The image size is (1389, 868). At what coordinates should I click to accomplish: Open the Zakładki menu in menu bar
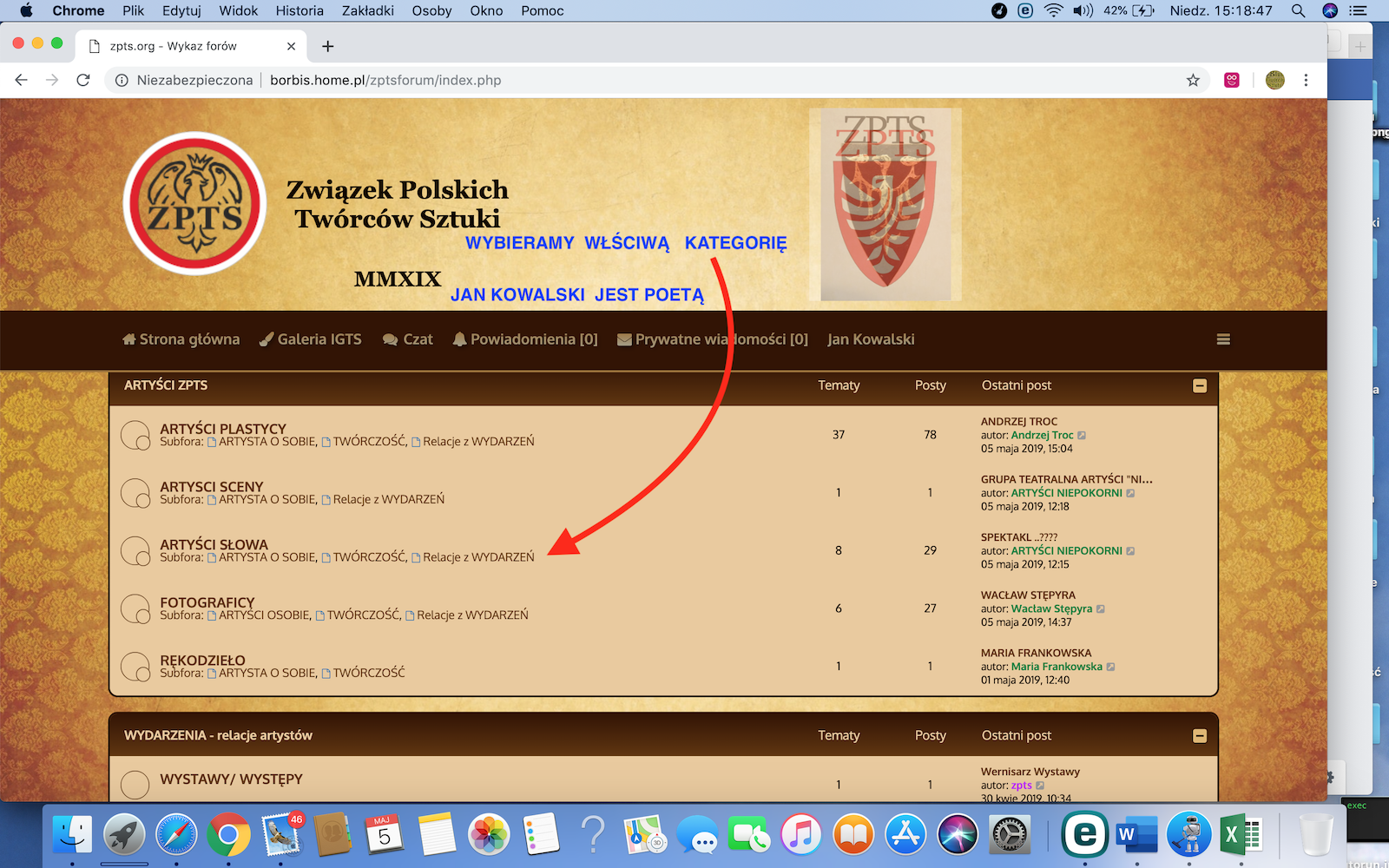(x=367, y=10)
